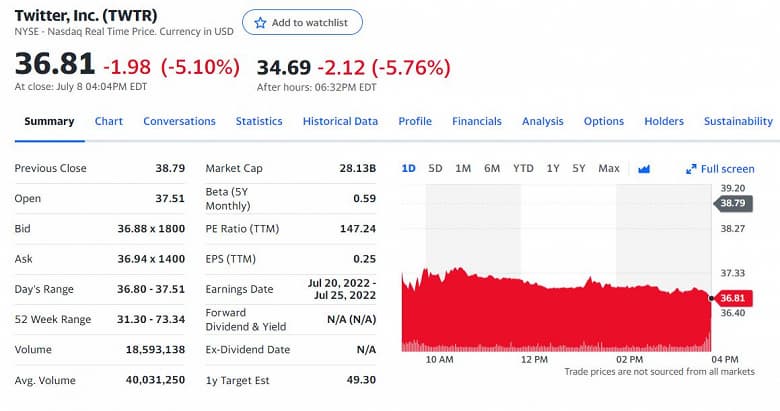This screenshot has width=780, height=411.
Task: Open the Financials tab
Action: (477, 121)
